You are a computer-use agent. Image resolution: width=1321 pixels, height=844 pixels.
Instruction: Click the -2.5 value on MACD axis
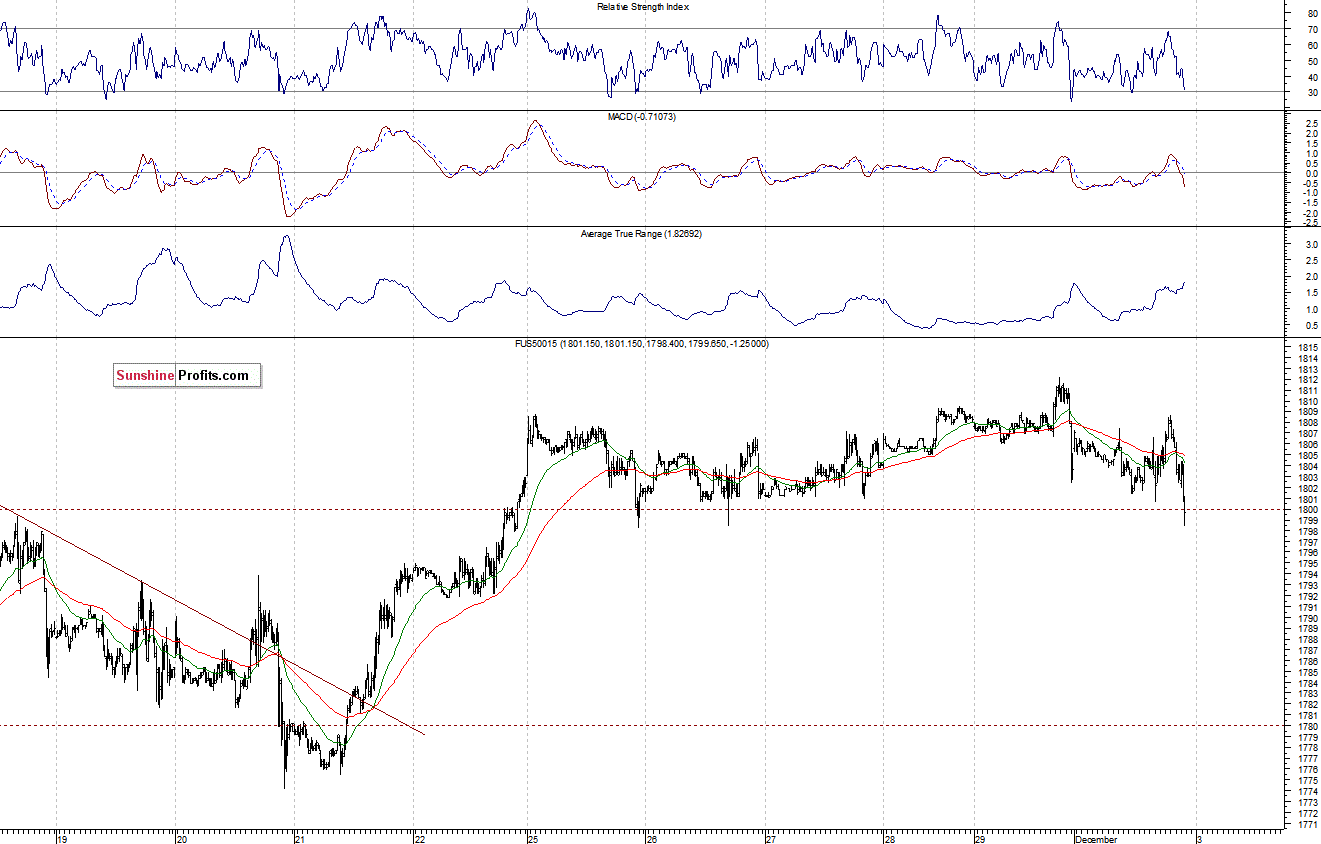1309,222
